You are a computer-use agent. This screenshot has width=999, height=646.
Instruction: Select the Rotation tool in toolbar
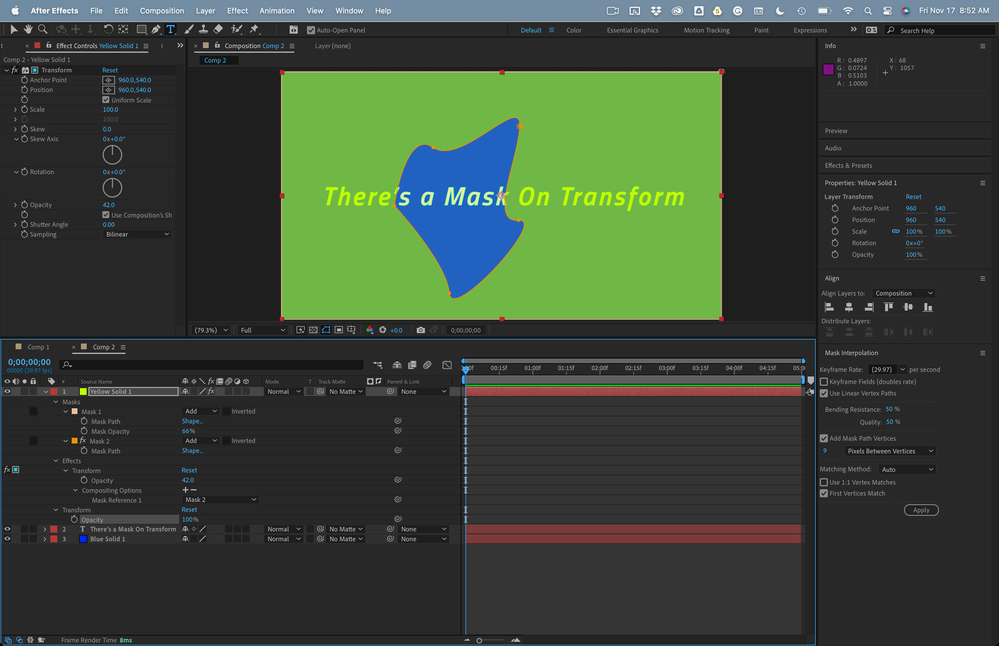pyautogui.click(x=108, y=29)
